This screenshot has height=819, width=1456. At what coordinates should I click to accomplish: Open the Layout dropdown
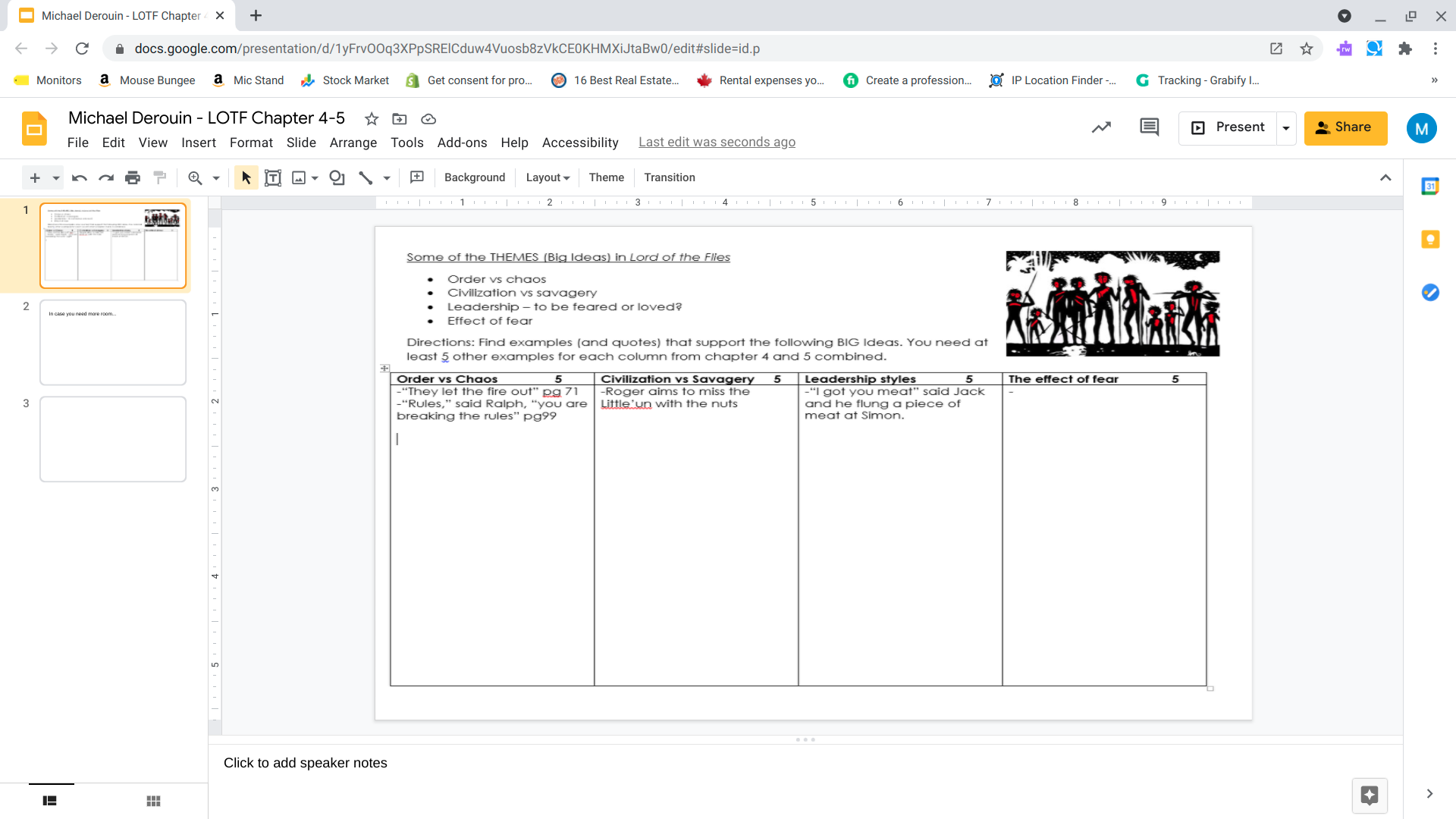(x=548, y=177)
